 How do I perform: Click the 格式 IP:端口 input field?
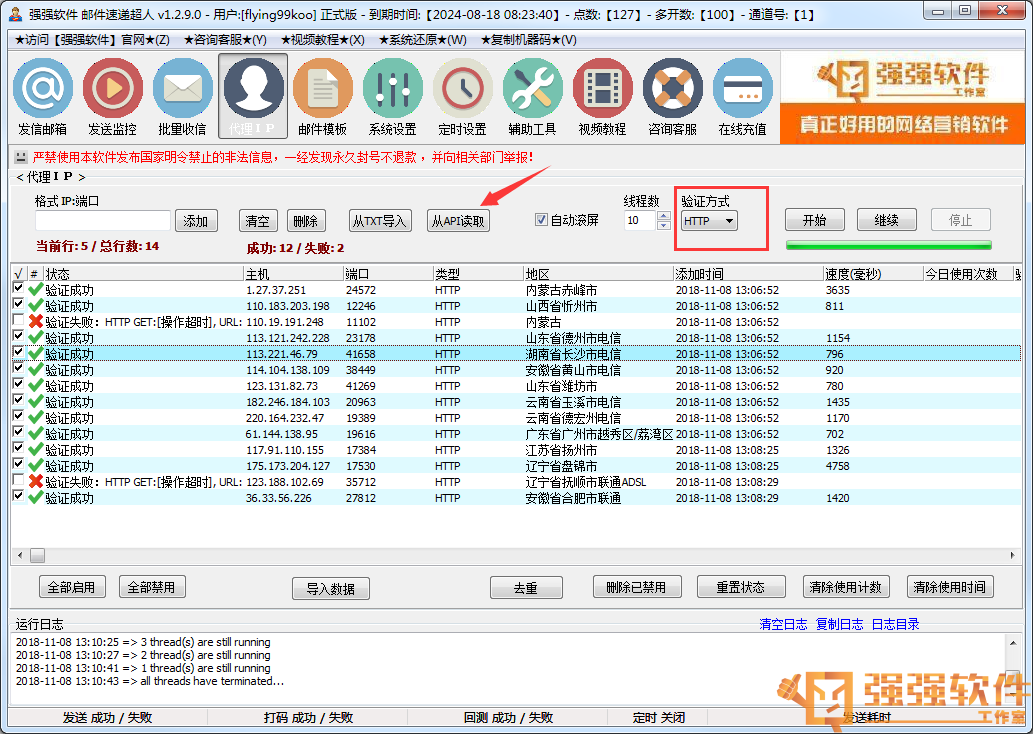click(x=102, y=220)
